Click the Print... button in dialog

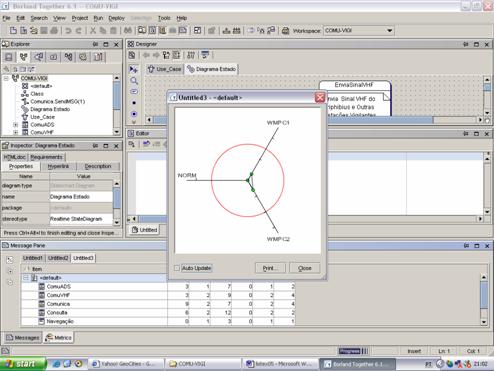270,268
